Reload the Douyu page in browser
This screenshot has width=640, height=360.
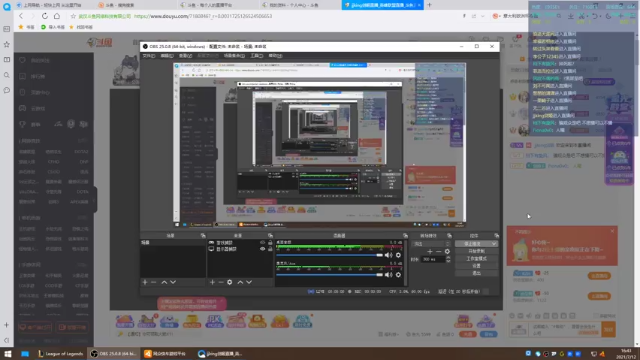44,16
